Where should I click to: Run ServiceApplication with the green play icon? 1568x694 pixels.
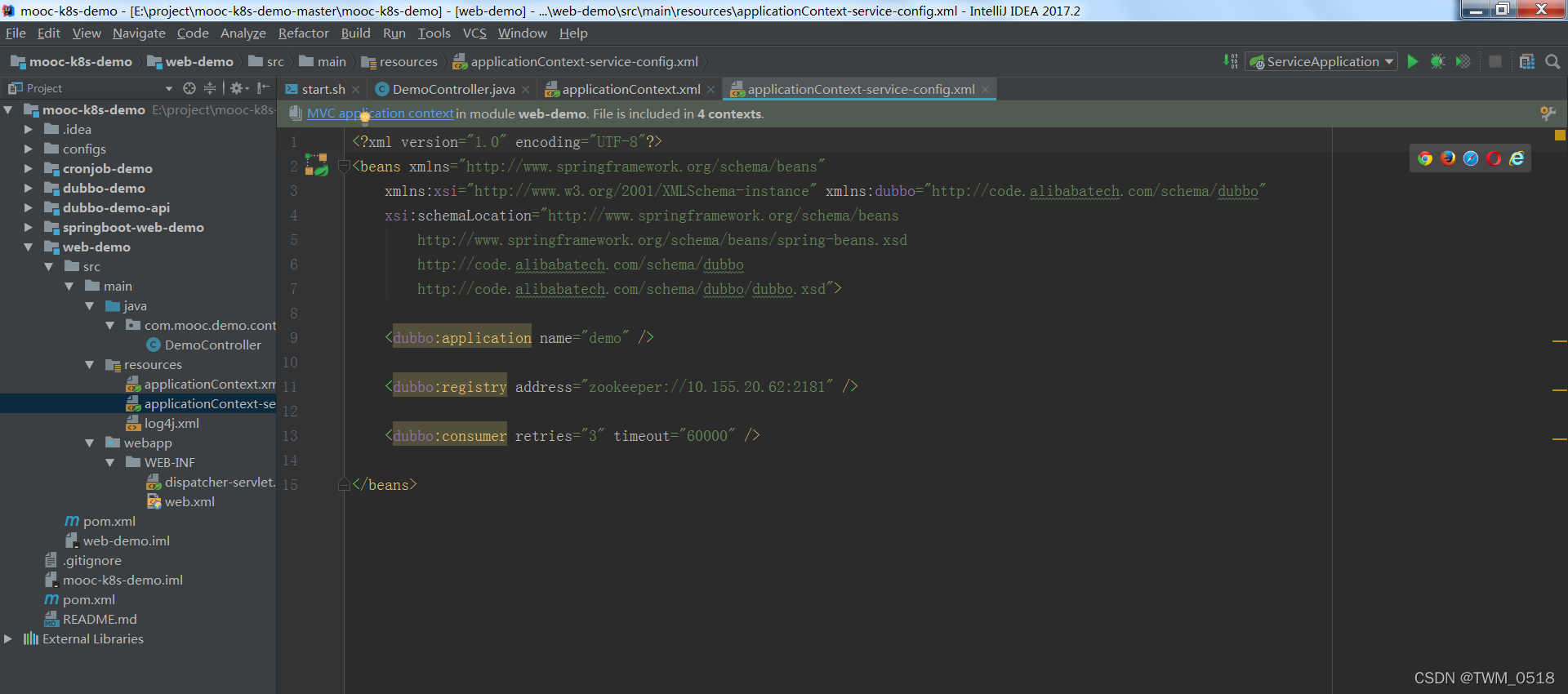(x=1413, y=61)
